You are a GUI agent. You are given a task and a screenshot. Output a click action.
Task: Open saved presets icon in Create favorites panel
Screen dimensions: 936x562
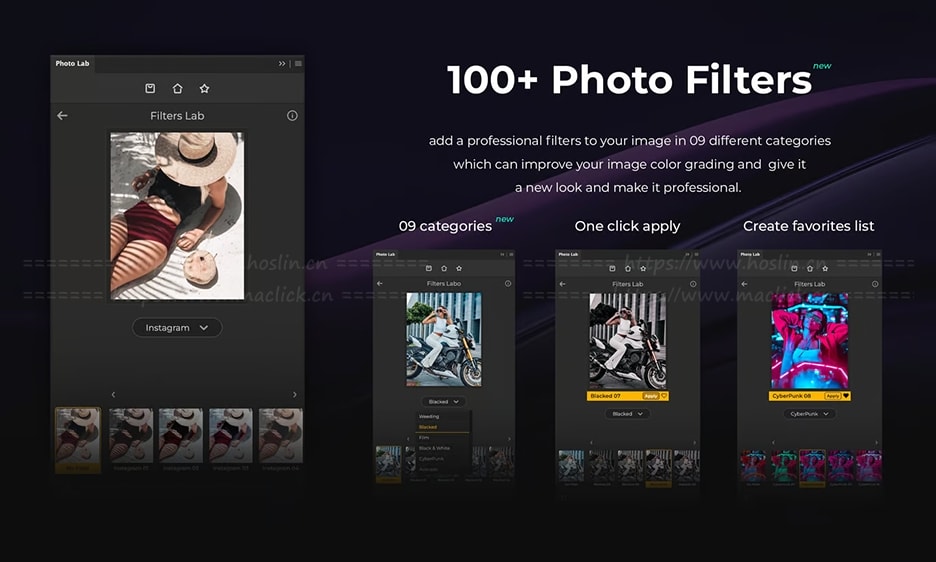[794, 268]
